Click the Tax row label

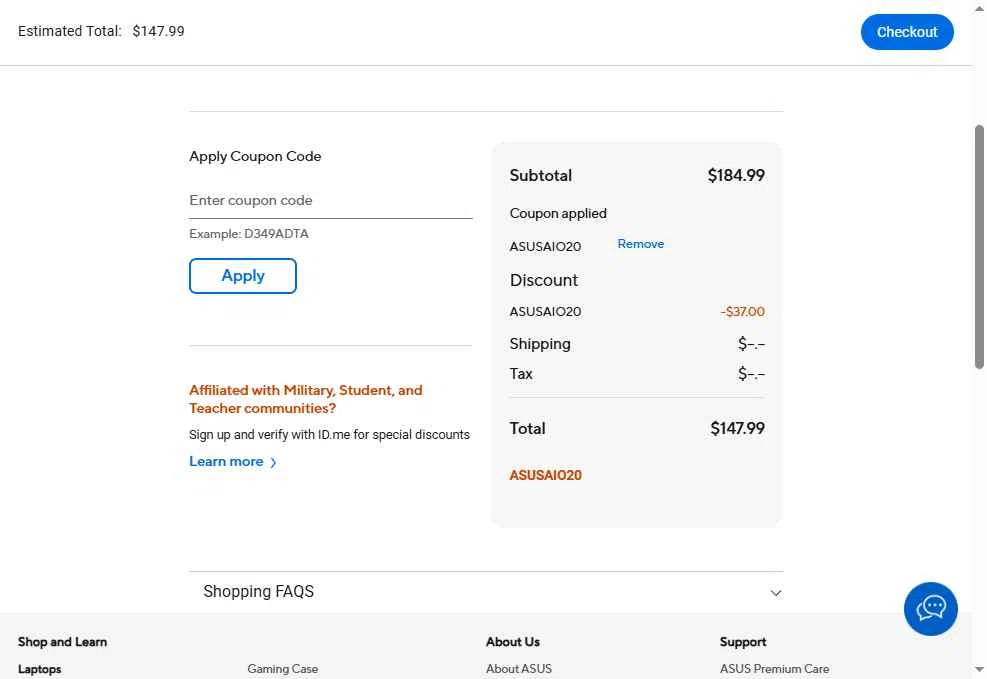click(521, 374)
